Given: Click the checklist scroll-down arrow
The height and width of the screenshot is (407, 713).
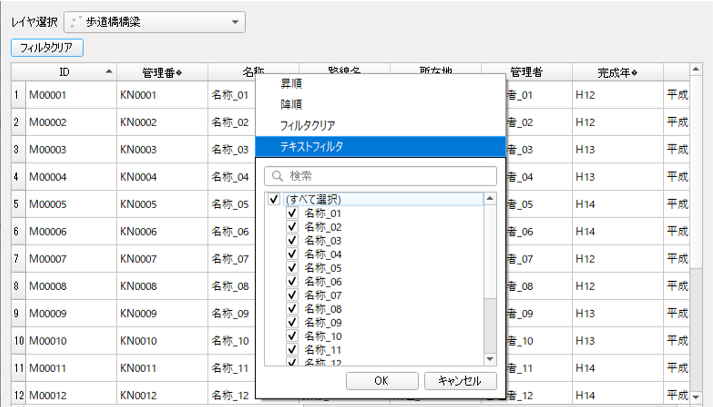Looking at the screenshot, I should click(490, 358).
